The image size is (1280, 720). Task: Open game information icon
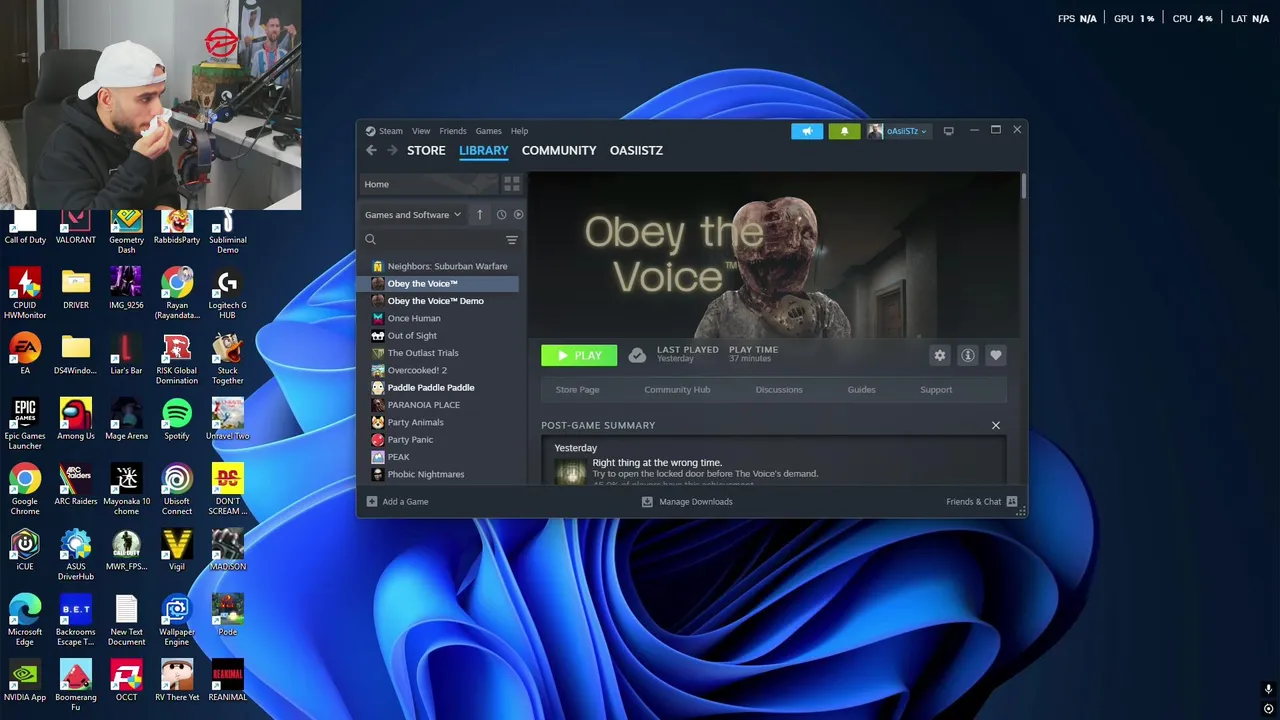tap(968, 355)
